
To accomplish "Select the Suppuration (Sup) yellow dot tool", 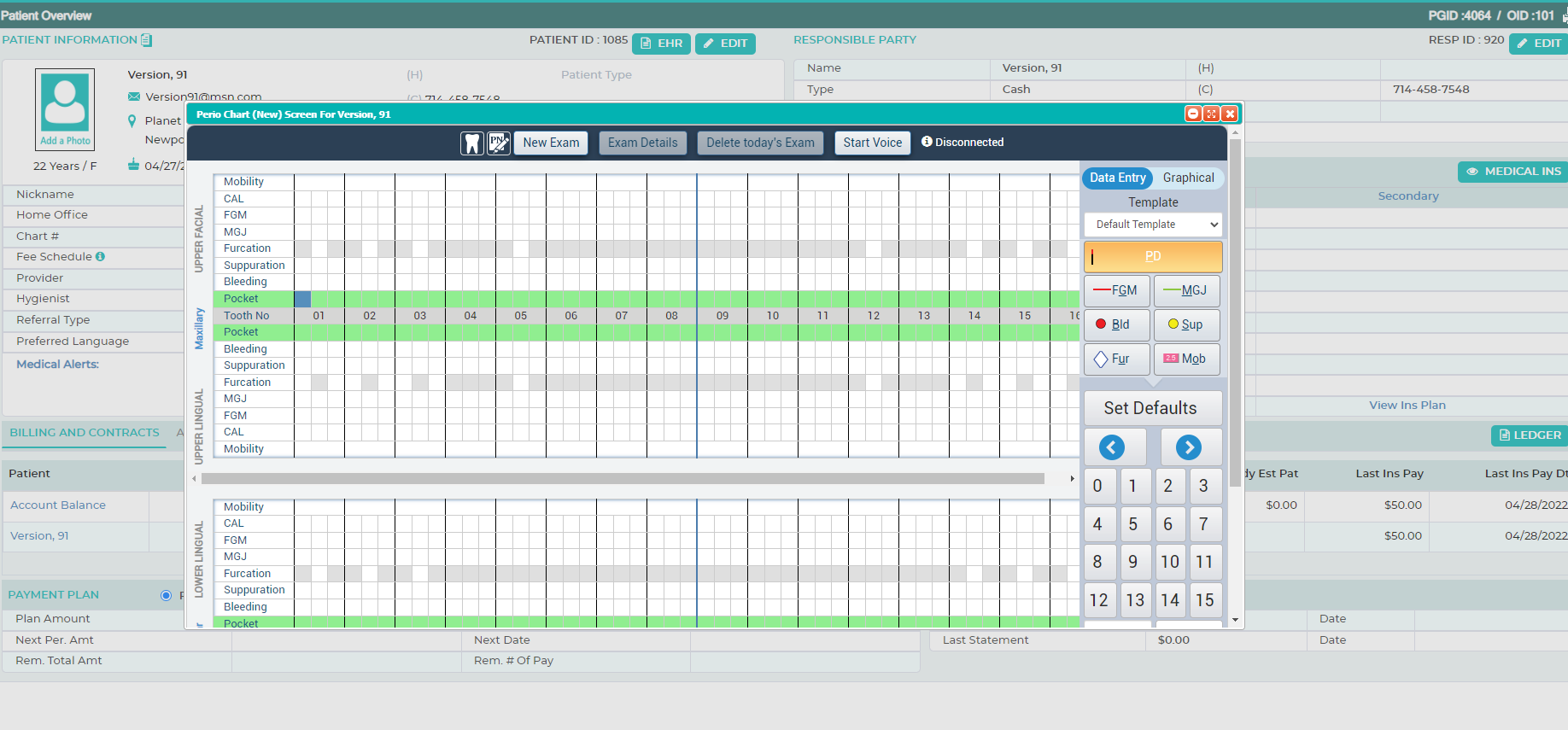I will click(1186, 324).
